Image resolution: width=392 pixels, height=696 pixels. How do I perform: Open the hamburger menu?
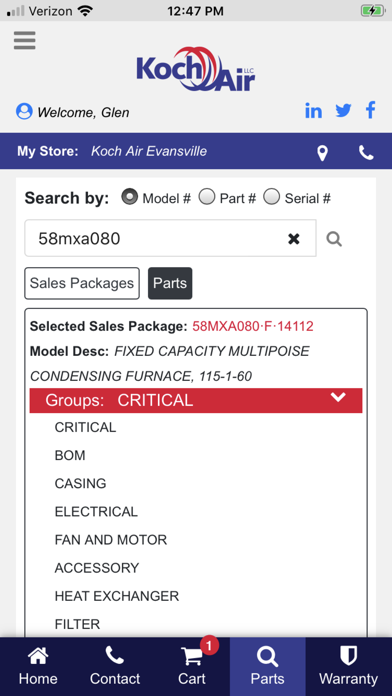(24, 40)
